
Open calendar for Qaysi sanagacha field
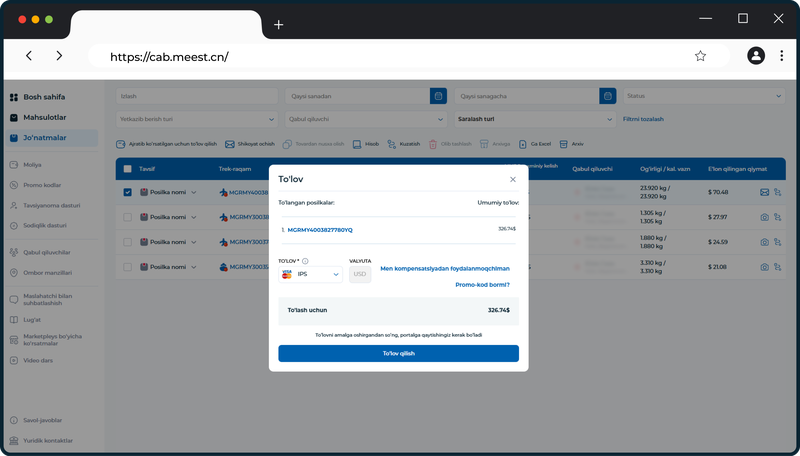coord(607,96)
